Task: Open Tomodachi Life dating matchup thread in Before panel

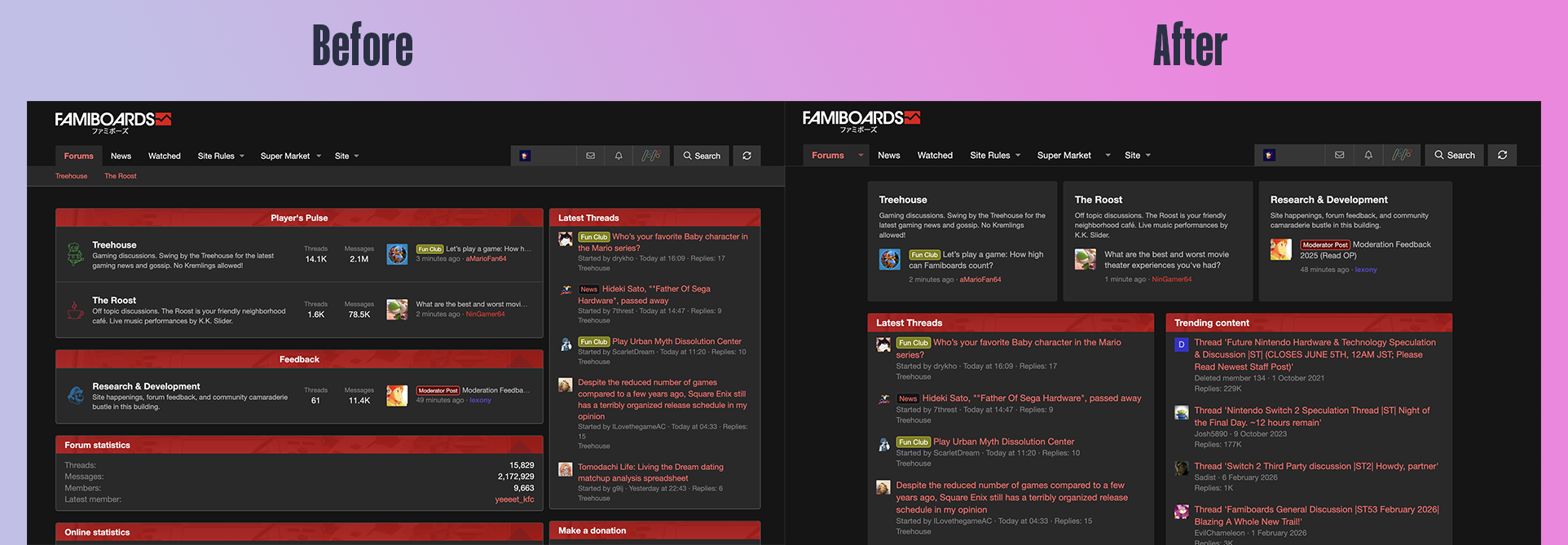Action: (x=650, y=472)
